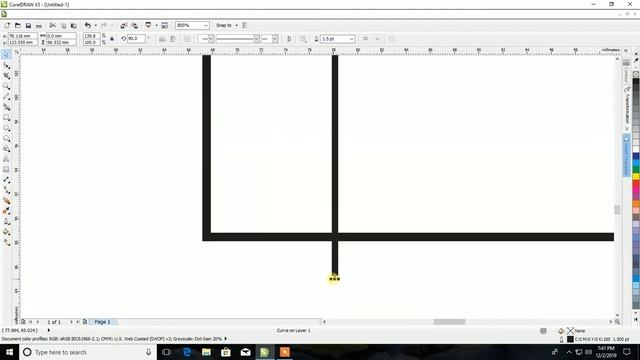
Task: Click the y position field
Action: click(x=23, y=42)
